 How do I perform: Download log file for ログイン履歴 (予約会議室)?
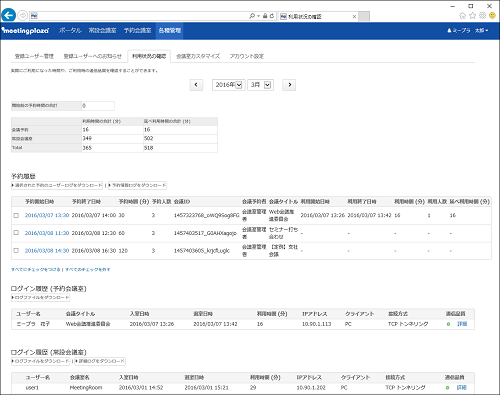pyautogui.click(x=41, y=297)
